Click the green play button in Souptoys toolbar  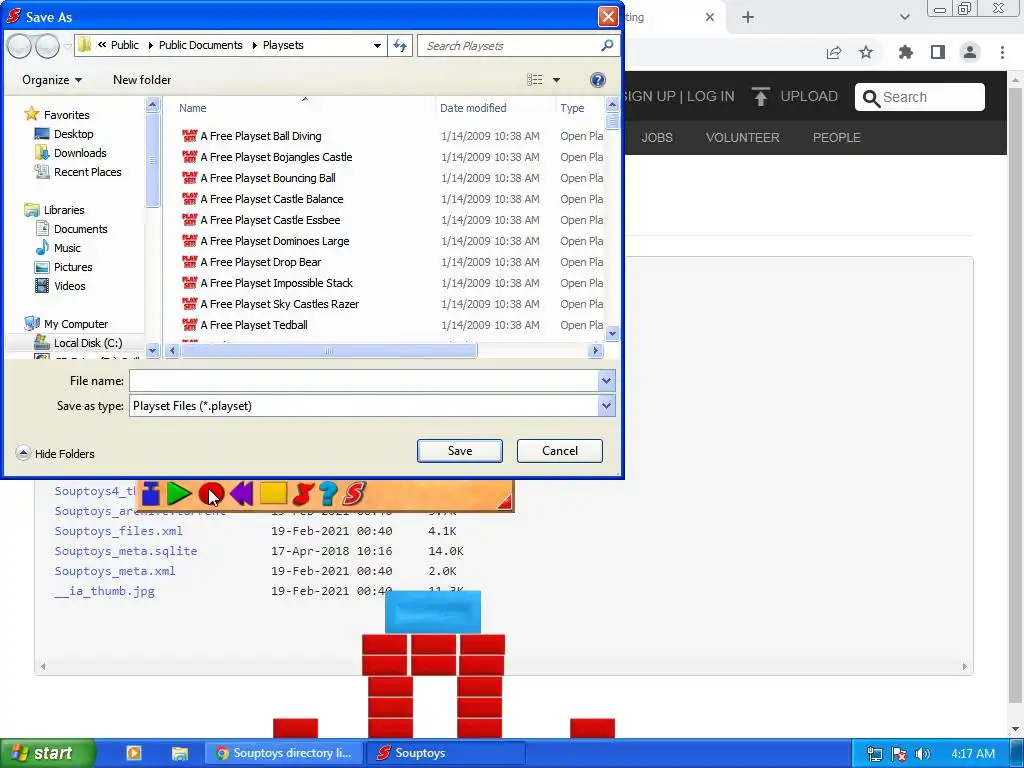(x=178, y=494)
